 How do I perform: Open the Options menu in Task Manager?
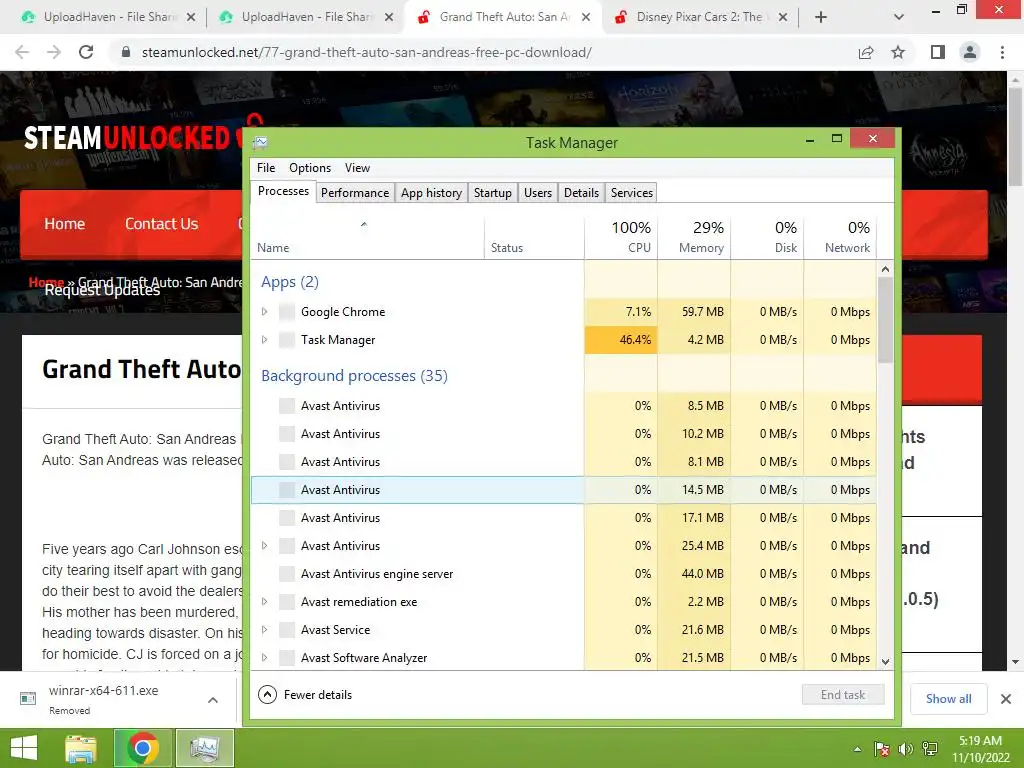pyautogui.click(x=310, y=168)
